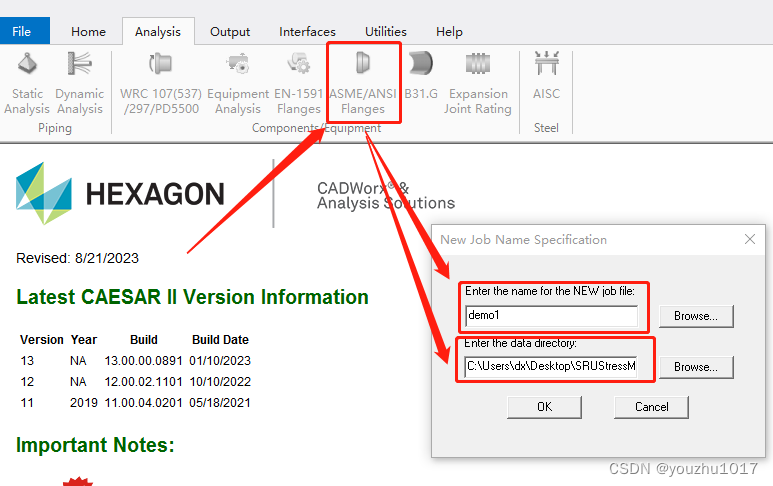This screenshot has width=773, height=486.
Task: Open the File menu
Action: click(x=25, y=31)
